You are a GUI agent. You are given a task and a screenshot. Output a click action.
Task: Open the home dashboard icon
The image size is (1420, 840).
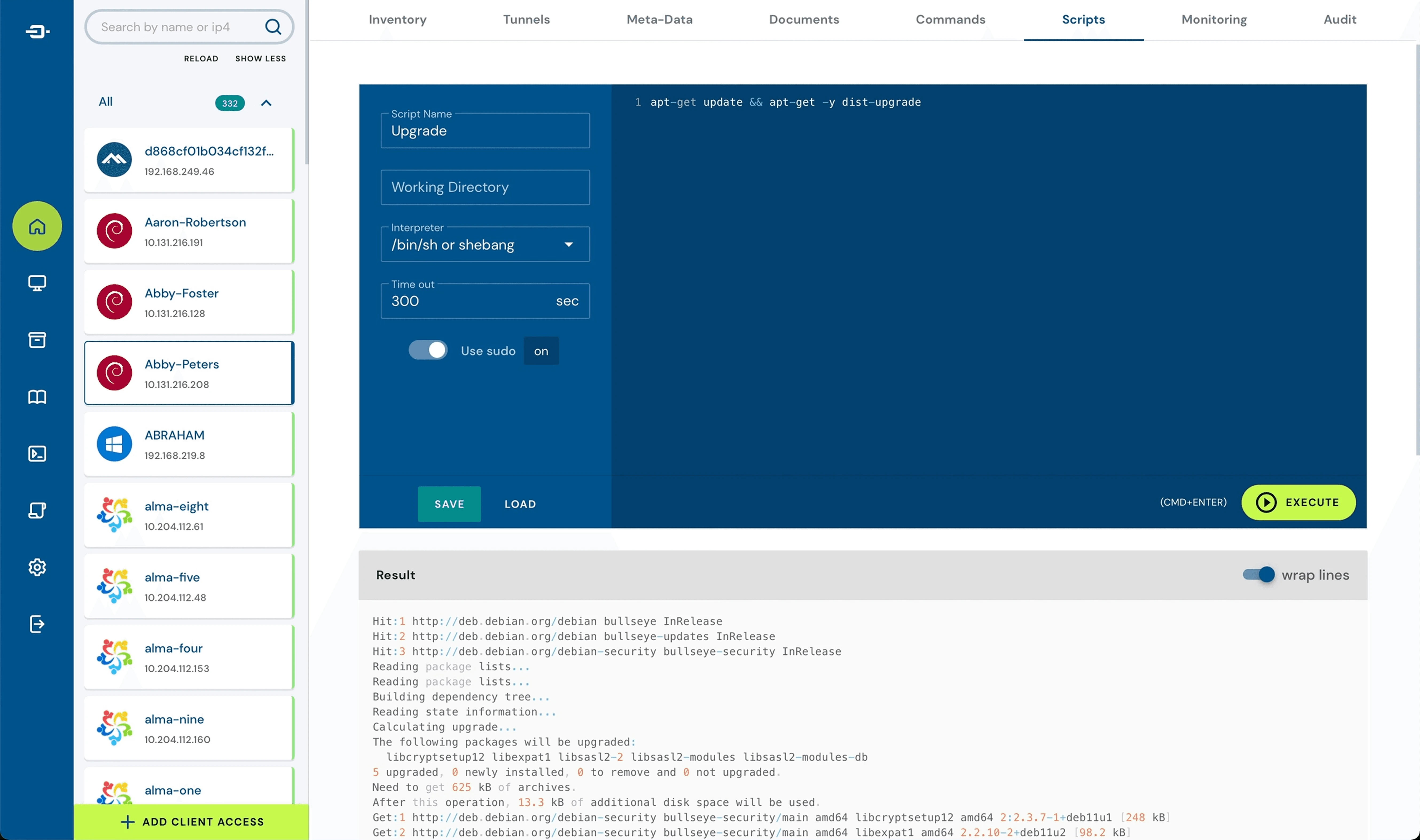pos(37,226)
